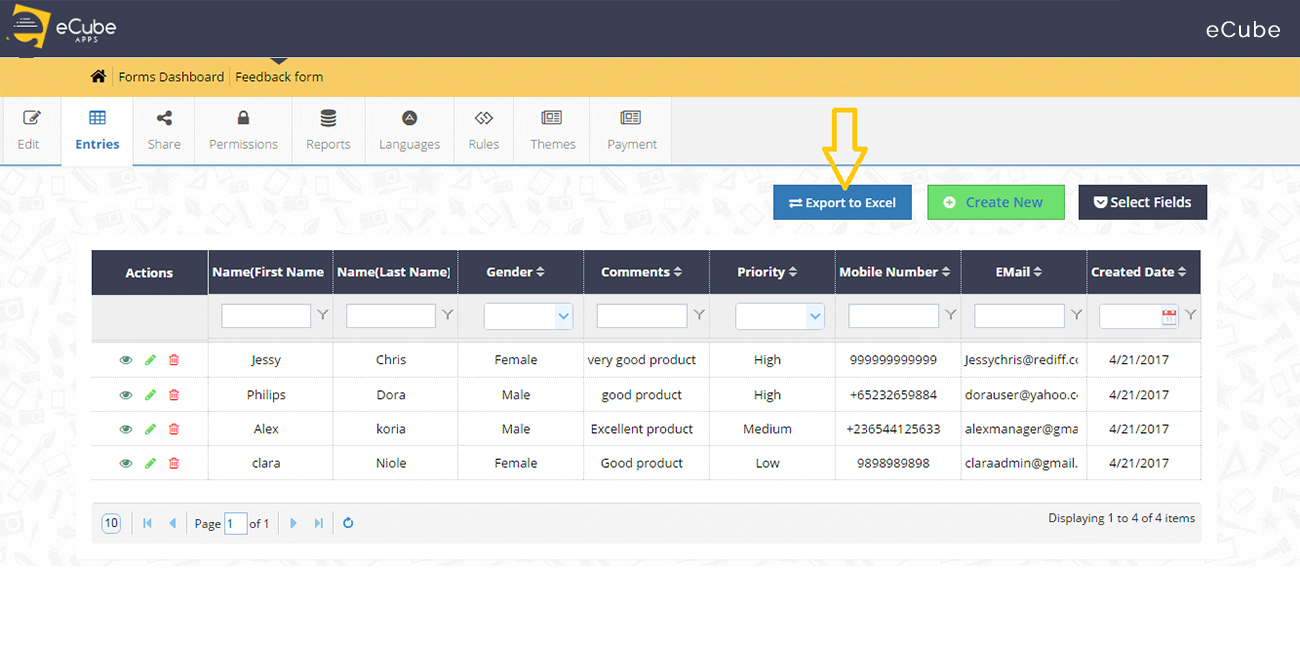Edit Philips' entry using the pencil icon

pos(150,394)
